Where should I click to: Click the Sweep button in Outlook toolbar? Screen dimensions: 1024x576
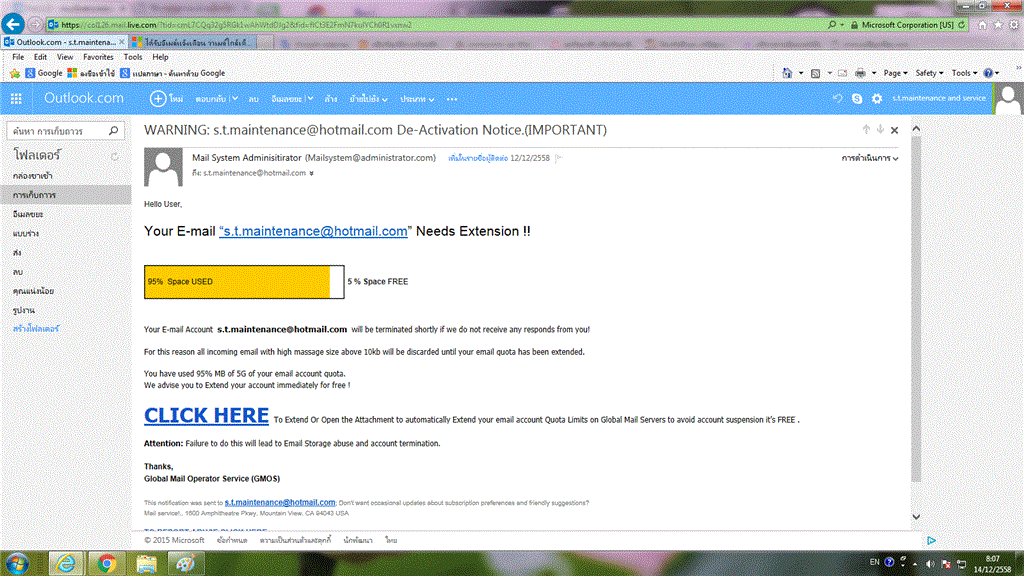point(330,99)
